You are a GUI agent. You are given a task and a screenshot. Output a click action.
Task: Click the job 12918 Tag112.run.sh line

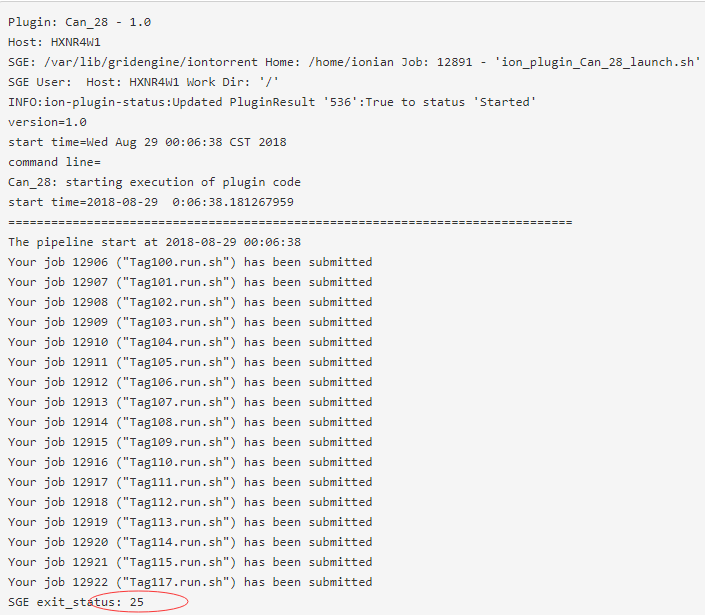point(190,502)
